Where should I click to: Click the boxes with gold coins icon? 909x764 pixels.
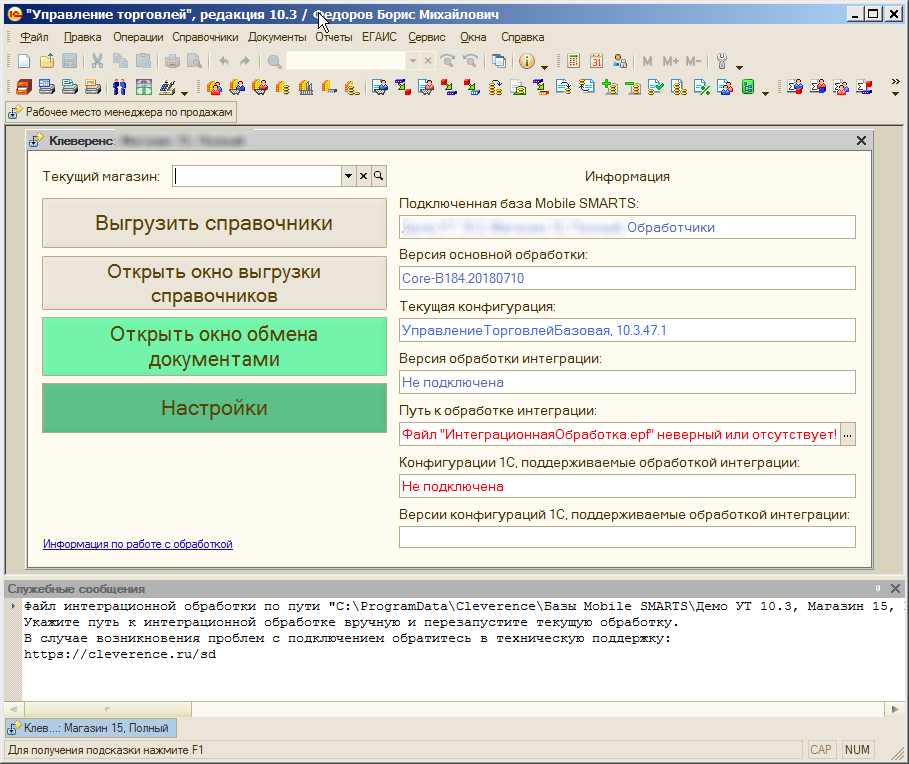[x=282, y=88]
